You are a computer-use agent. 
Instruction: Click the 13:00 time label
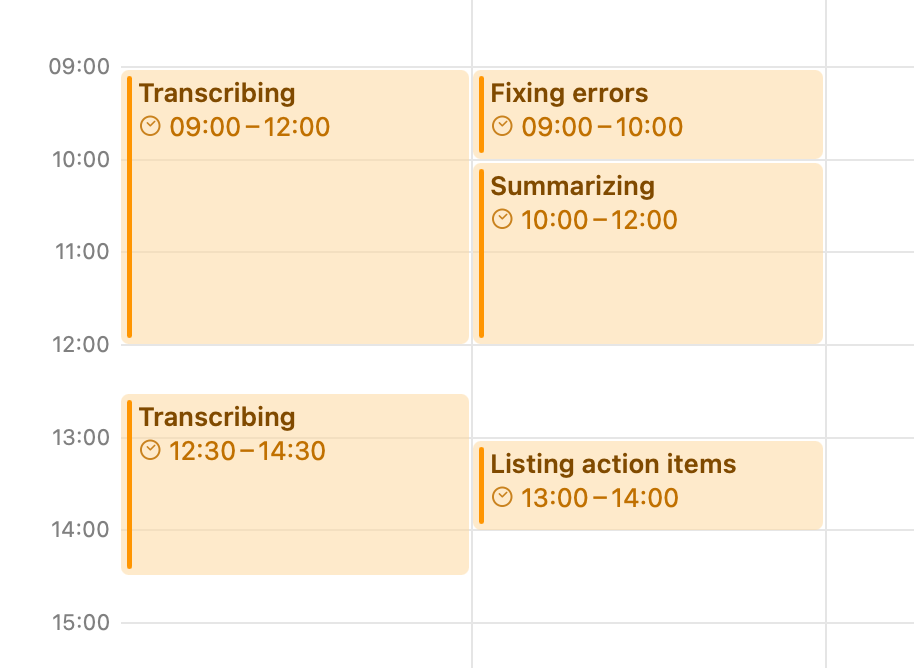click(x=80, y=437)
